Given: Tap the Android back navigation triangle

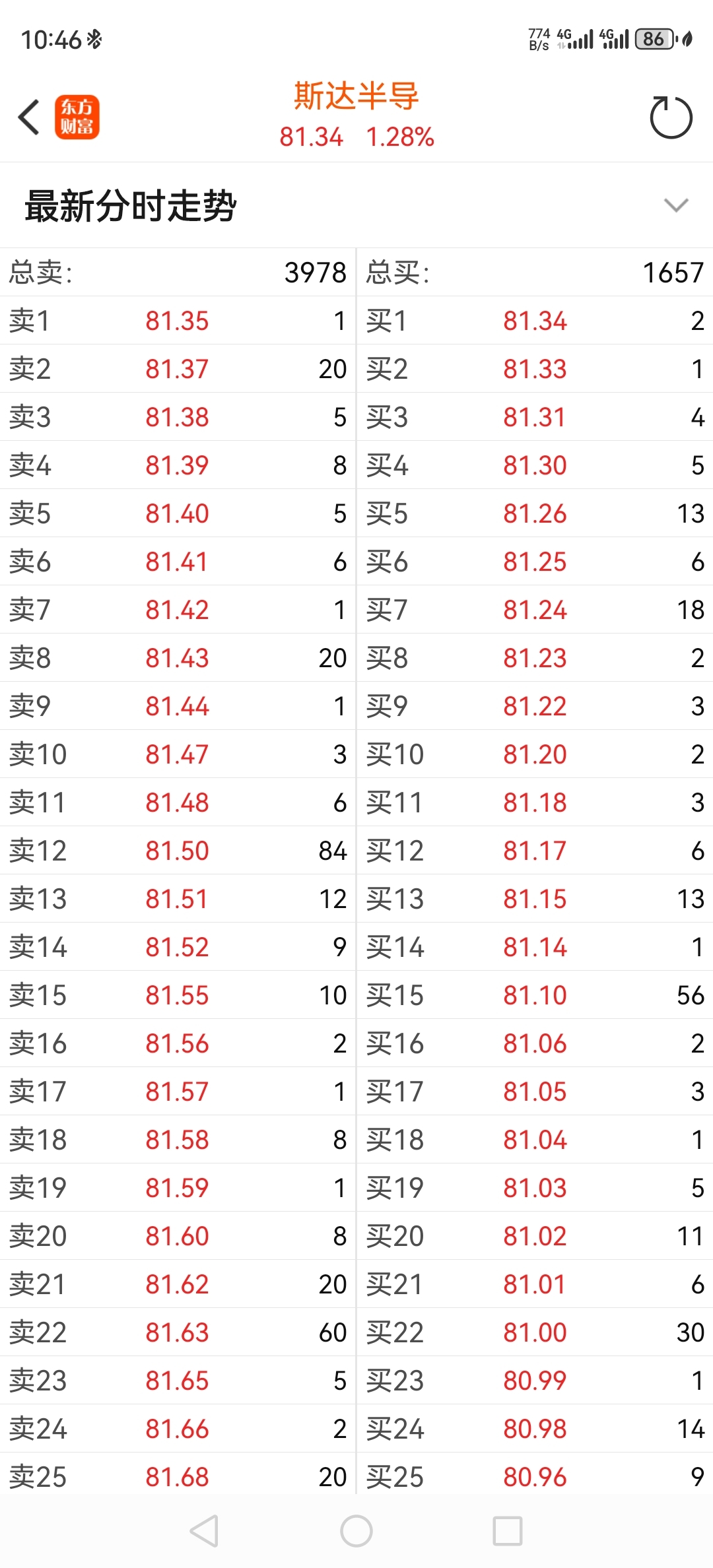Looking at the screenshot, I should pyautogui.click(x=204, y=1530).
